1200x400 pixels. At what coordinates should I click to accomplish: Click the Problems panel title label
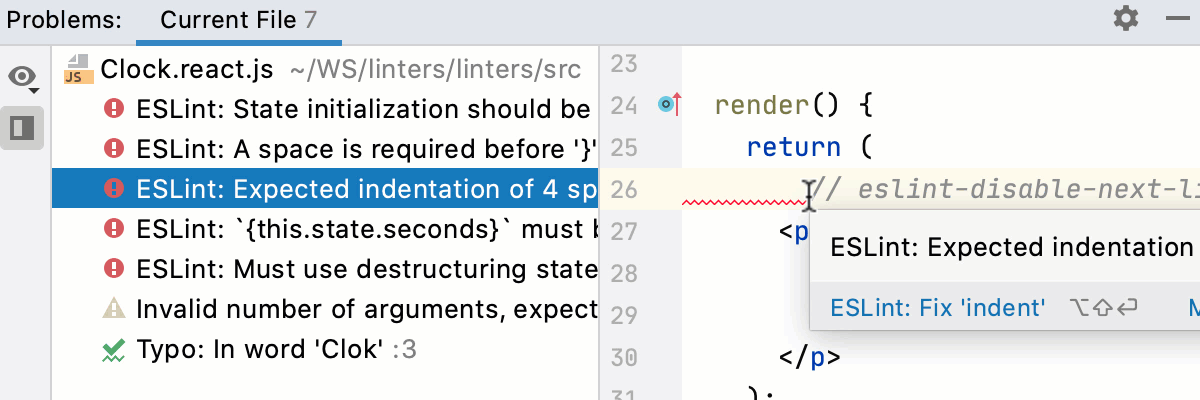tap(64, 20)
